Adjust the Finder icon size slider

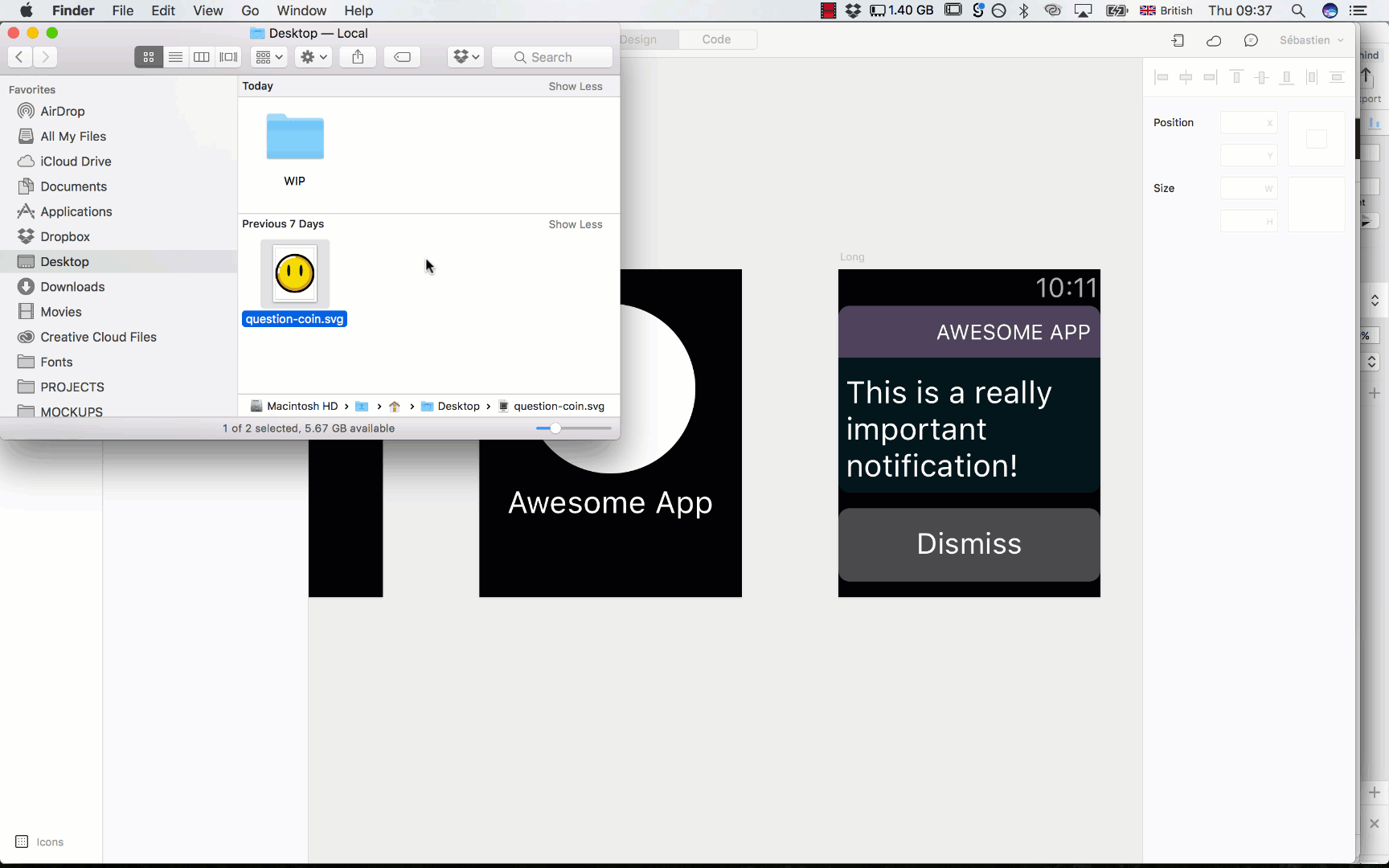555,428
